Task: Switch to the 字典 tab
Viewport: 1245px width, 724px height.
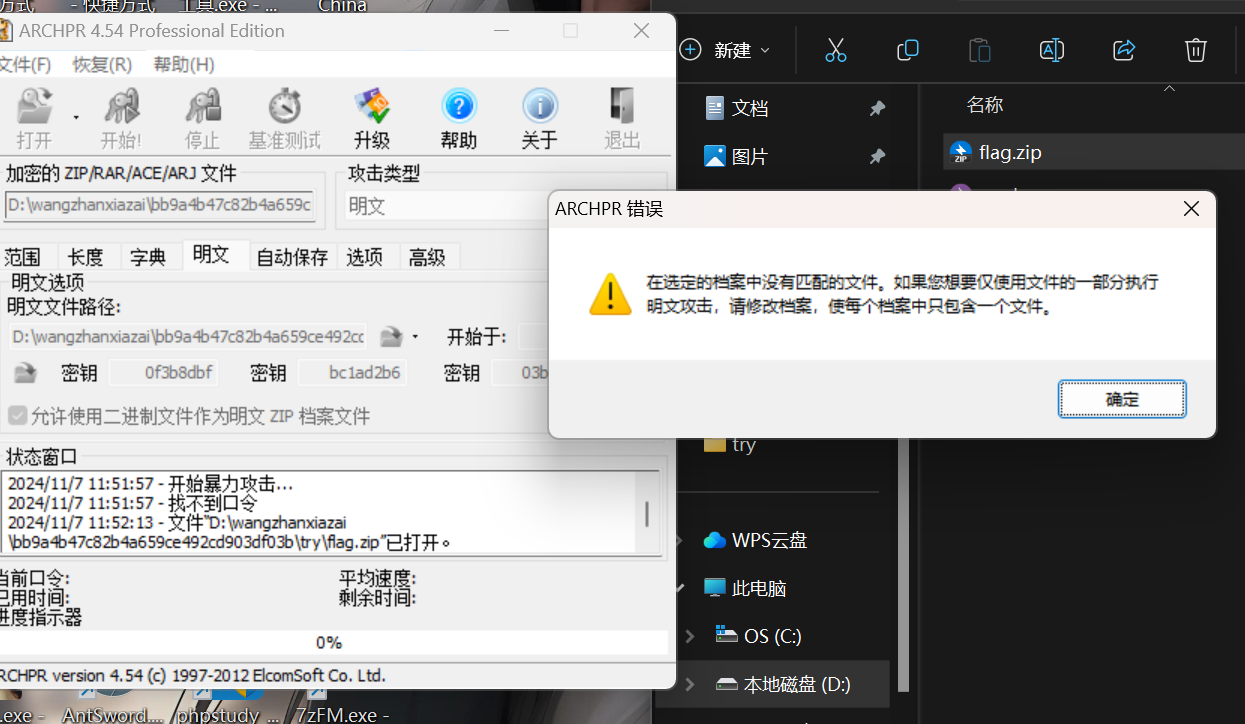Action: (x=148, y=257)
